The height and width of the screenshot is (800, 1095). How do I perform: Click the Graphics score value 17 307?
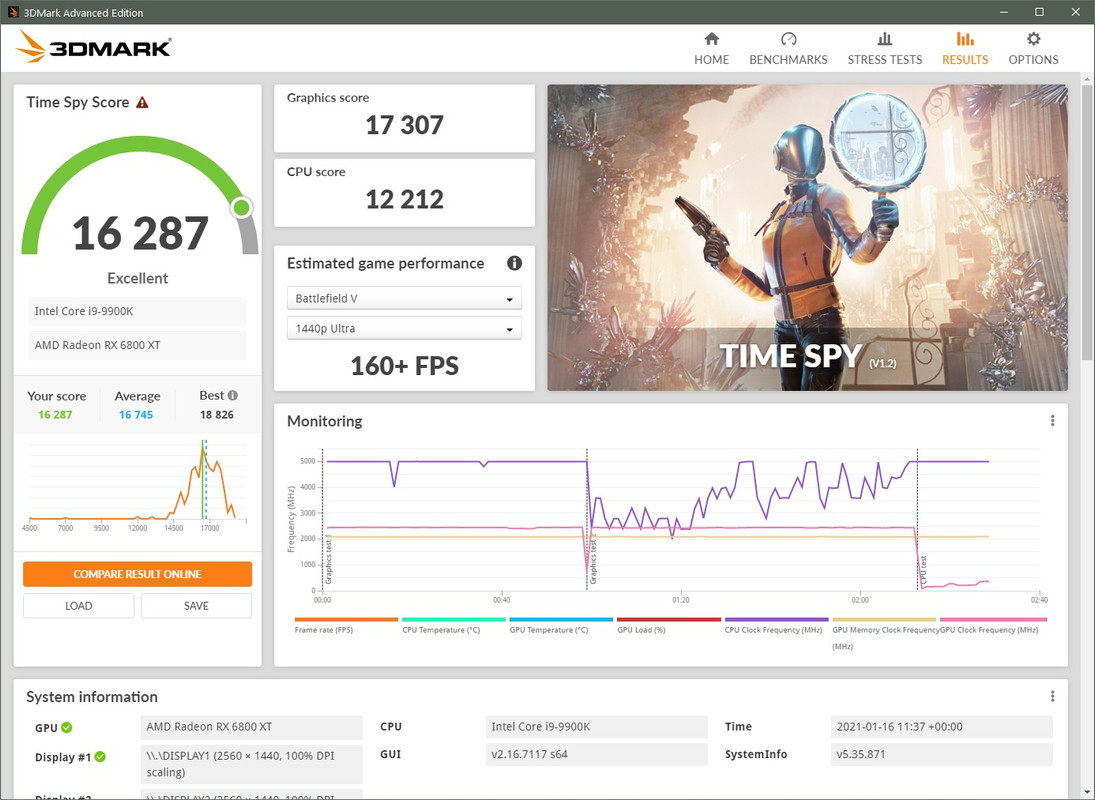[404, 125]
